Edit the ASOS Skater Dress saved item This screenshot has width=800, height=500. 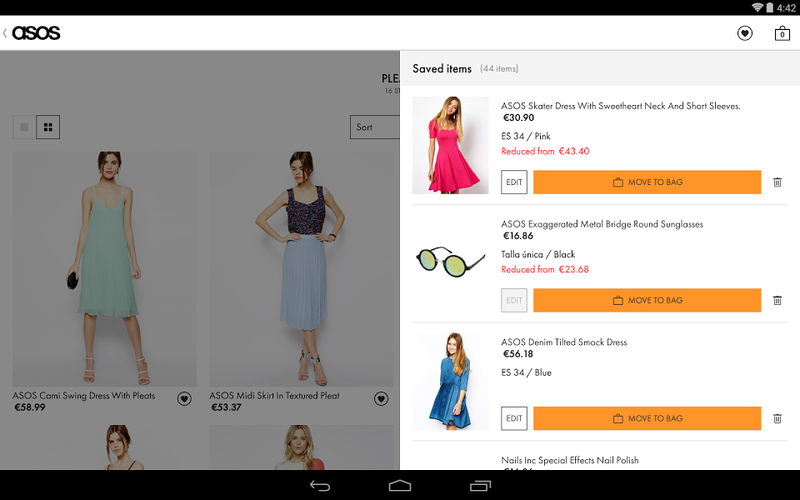point(514,182)
